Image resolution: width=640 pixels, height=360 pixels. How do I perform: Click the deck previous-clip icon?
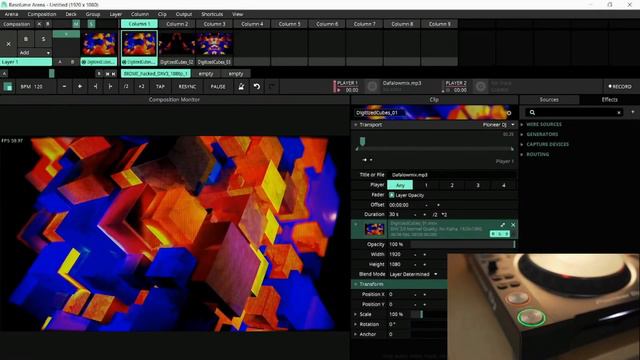[108, 74]
